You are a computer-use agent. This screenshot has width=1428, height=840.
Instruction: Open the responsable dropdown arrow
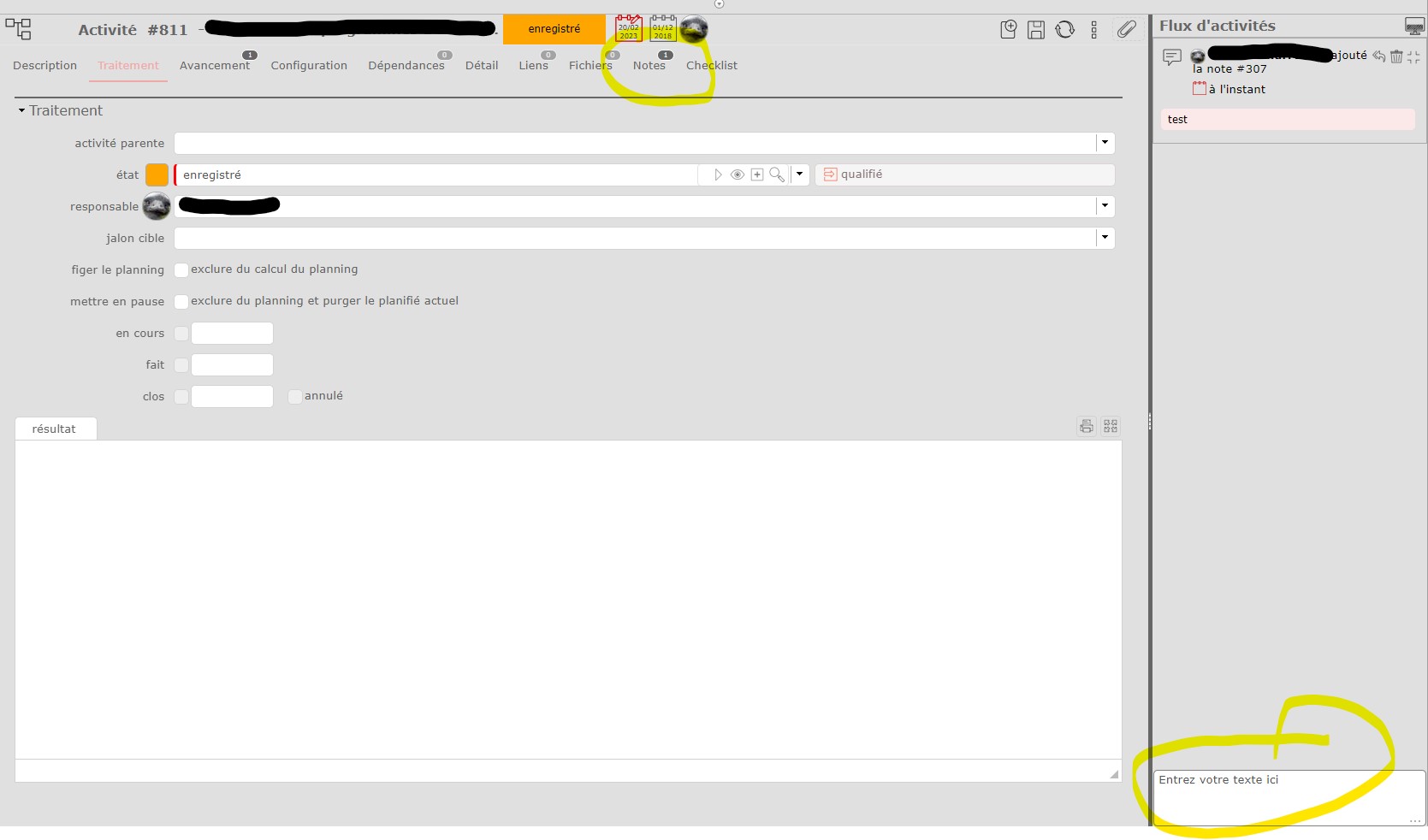click(1105, 206)
